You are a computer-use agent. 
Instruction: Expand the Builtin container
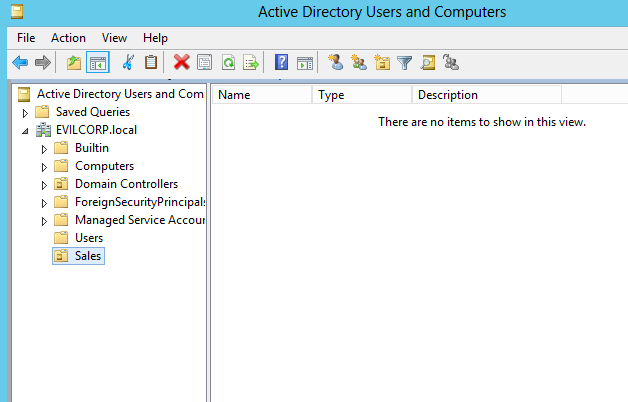(44, 149)
